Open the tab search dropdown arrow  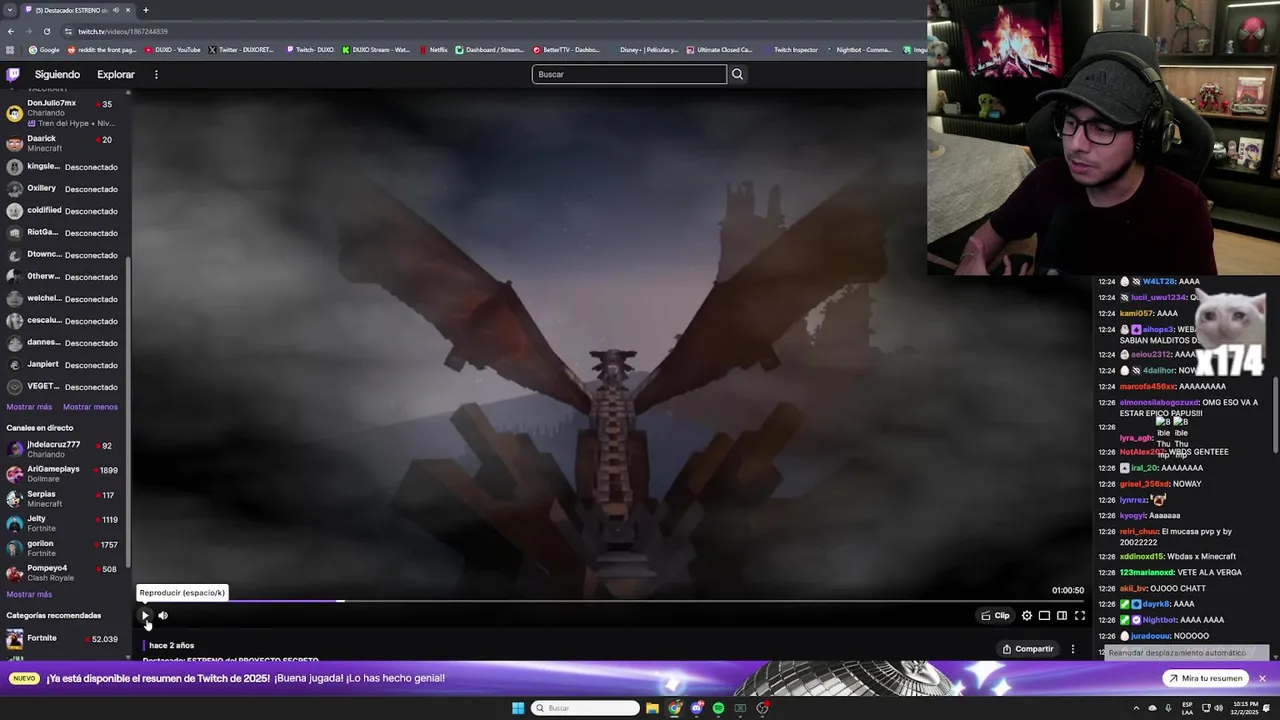click(x=9, y=10)
